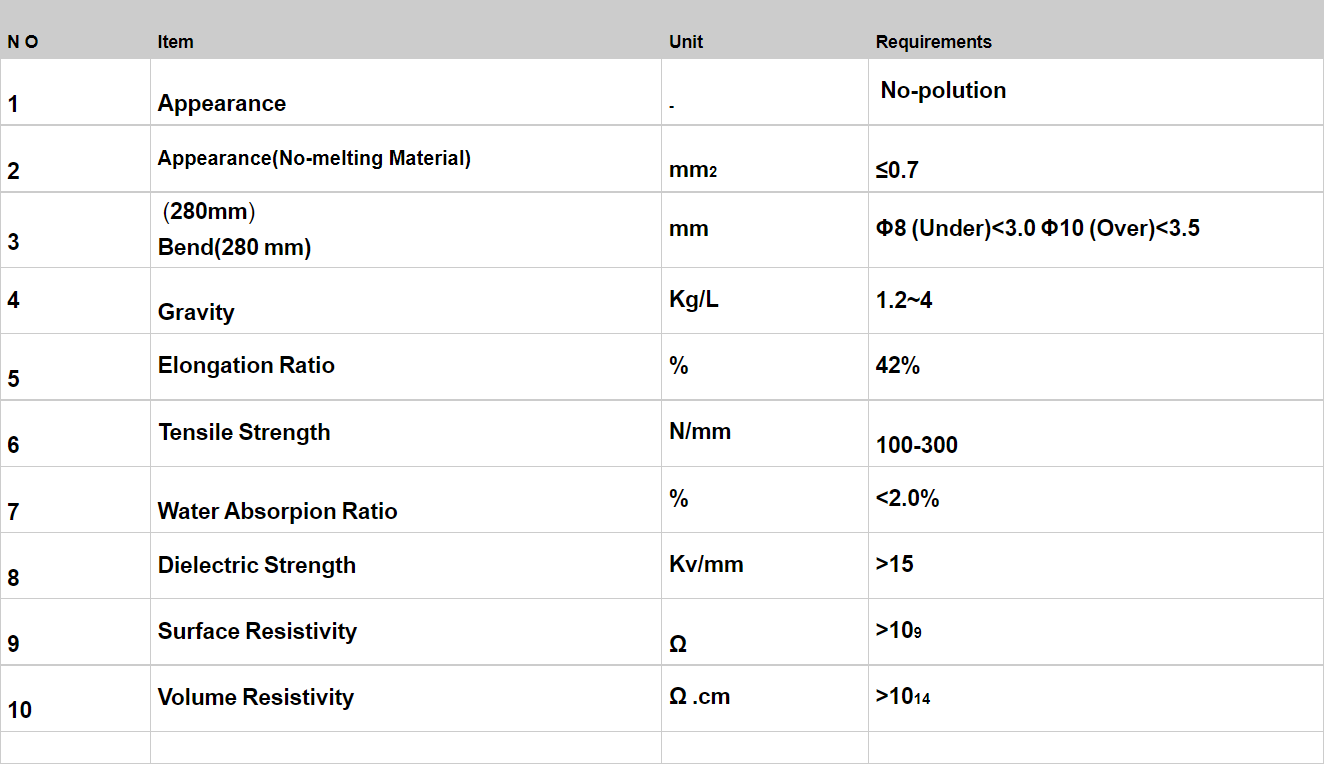Select the 'Surface Resistivity' cell
Screen dimensions: 1324x764
405,632
